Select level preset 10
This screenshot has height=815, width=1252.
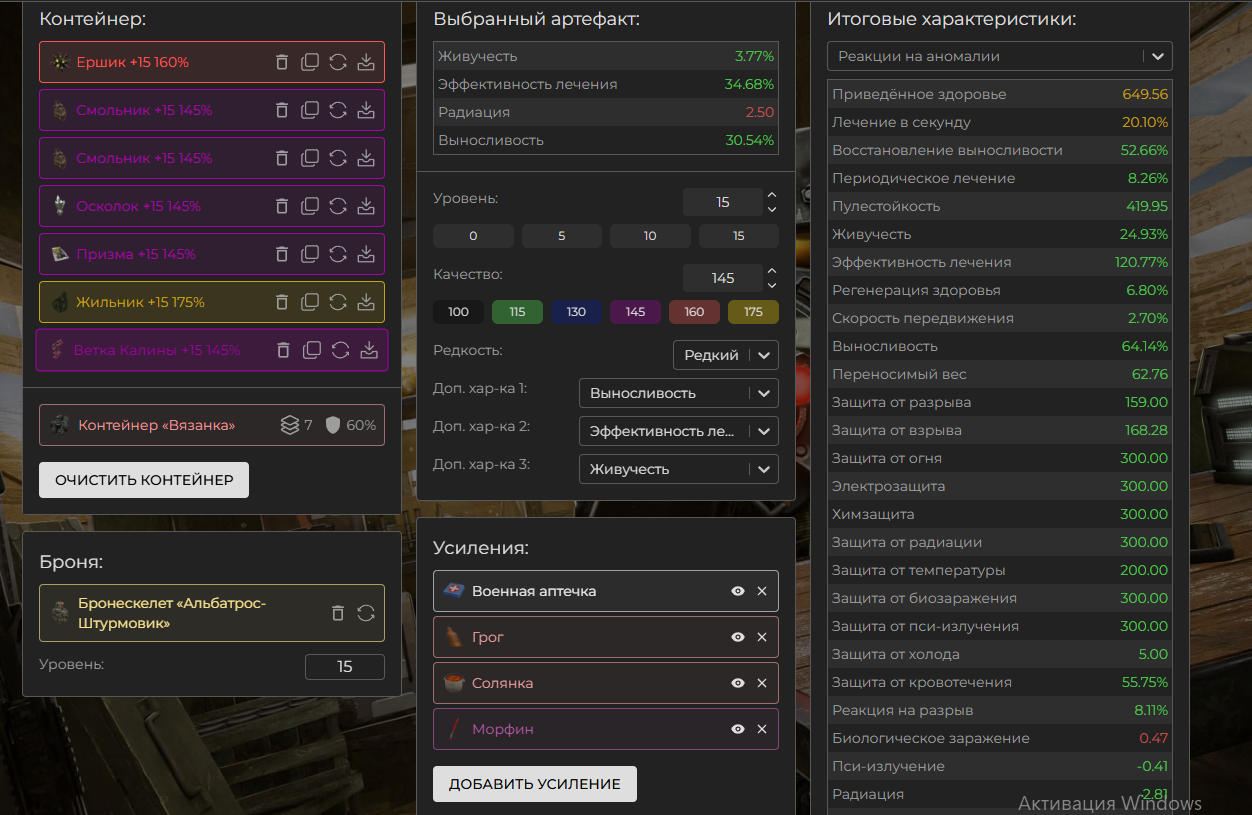point(650,236)
